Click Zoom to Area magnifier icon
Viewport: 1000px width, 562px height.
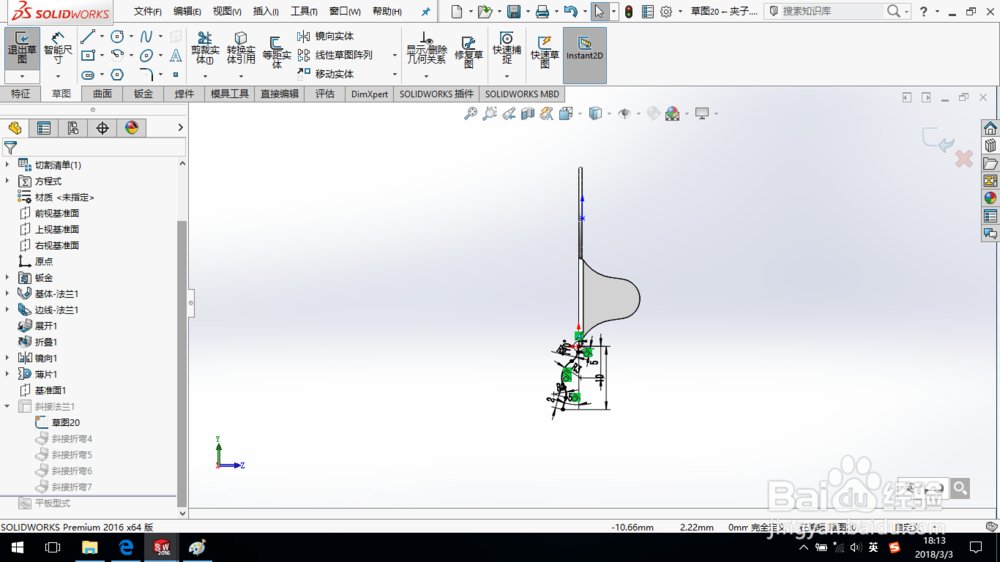[x=489, y=114]
